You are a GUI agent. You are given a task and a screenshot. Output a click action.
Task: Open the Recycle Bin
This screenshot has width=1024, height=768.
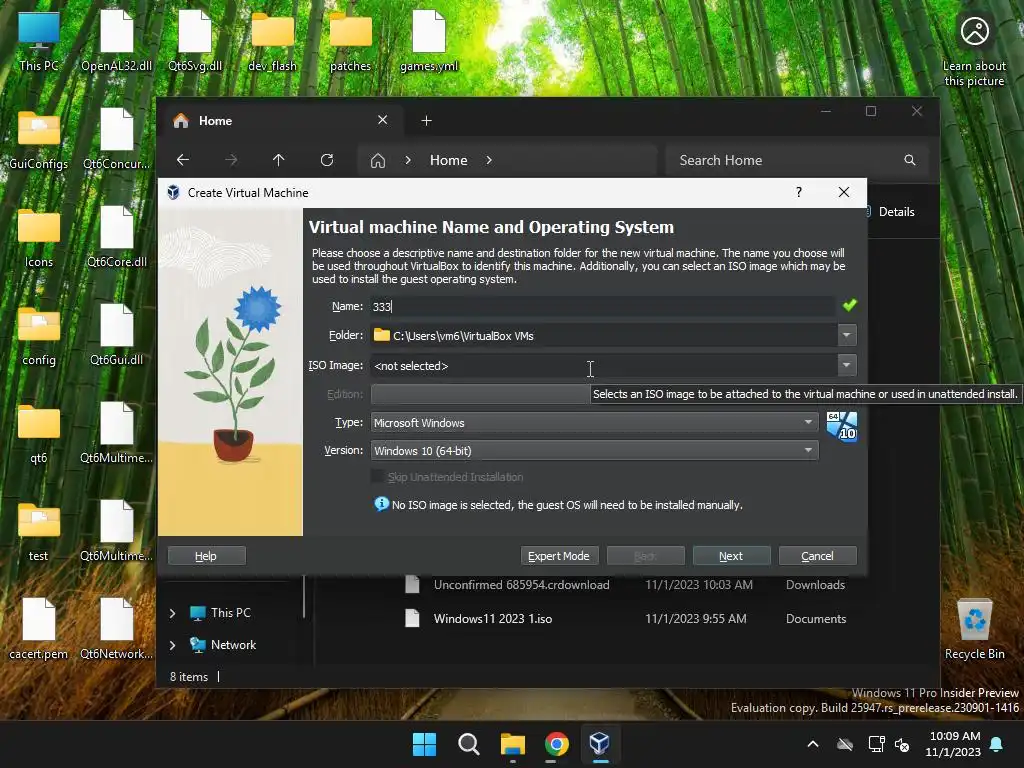[974, 629]
